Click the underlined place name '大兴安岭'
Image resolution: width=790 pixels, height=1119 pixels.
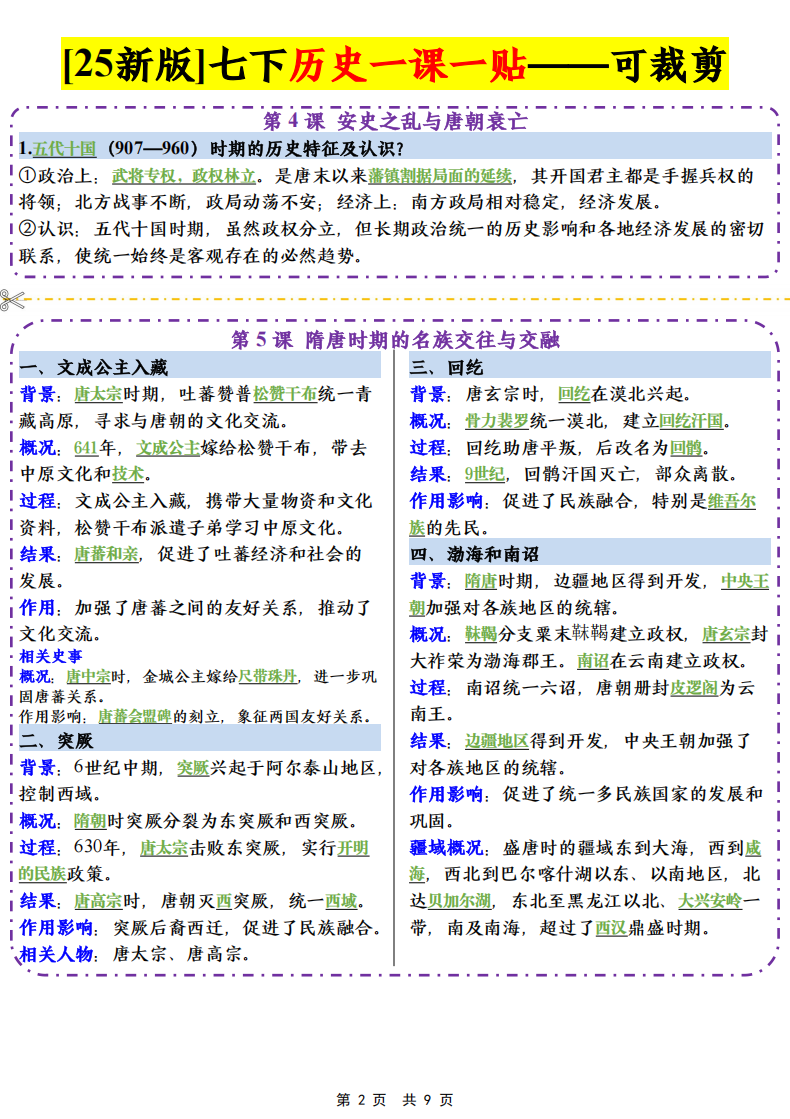click(710, 901)
